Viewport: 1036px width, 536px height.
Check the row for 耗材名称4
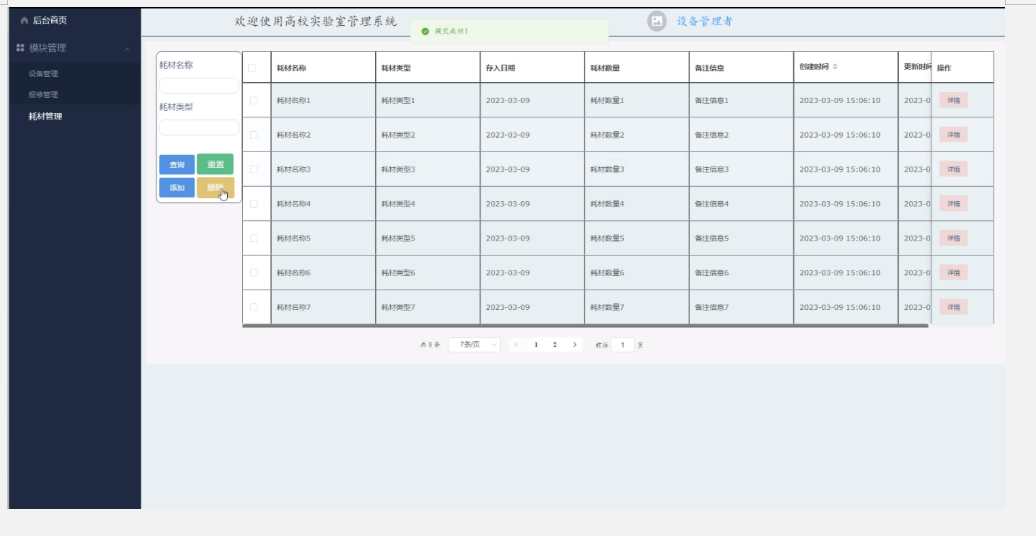[x=254, y=204]
